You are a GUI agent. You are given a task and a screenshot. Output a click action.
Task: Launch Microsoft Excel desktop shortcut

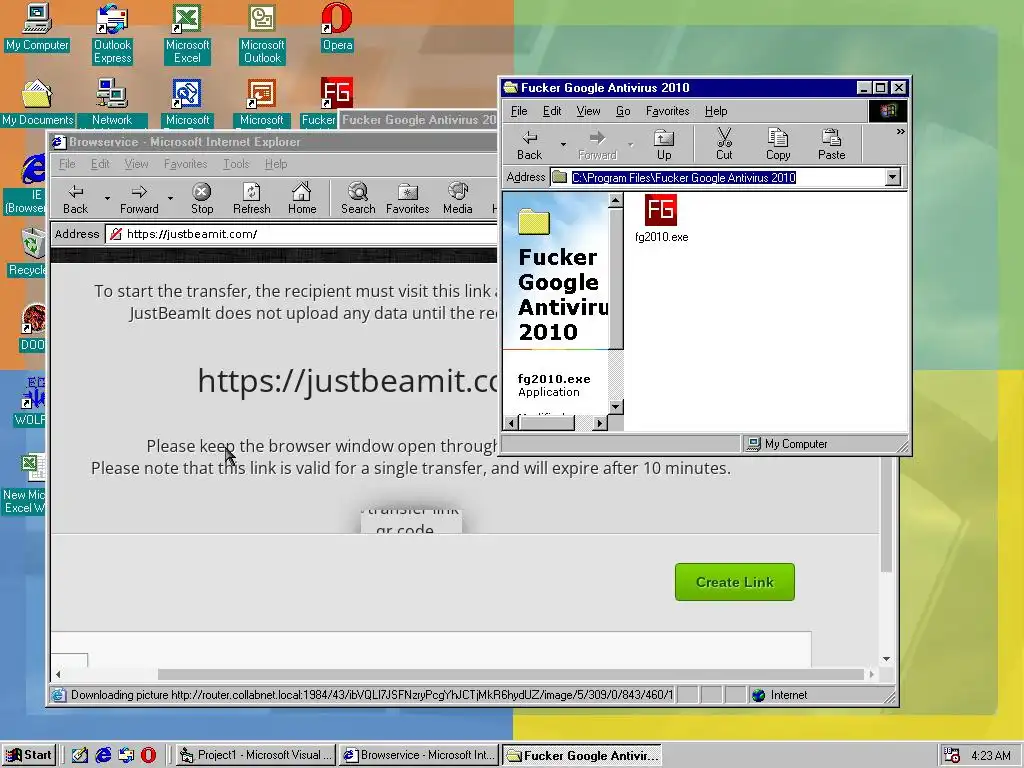187,33
